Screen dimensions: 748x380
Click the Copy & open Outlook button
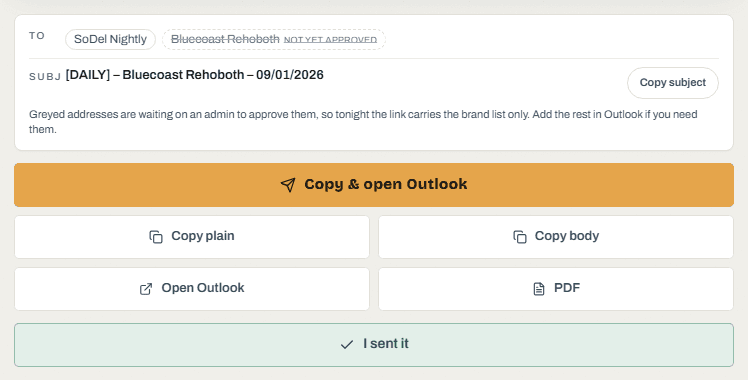click(374, 185)
